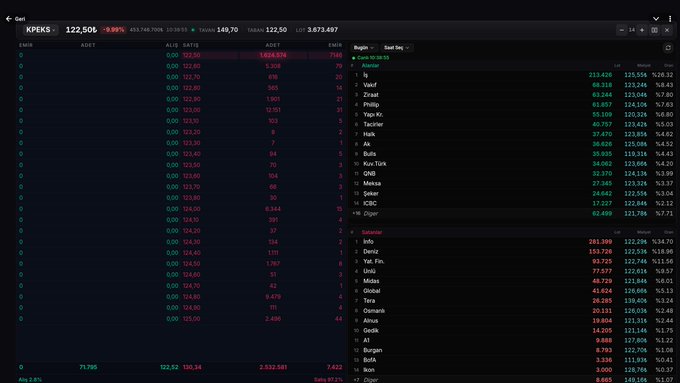Open the three-dot more options menu
Screen dimensions: 680x383
670,19
